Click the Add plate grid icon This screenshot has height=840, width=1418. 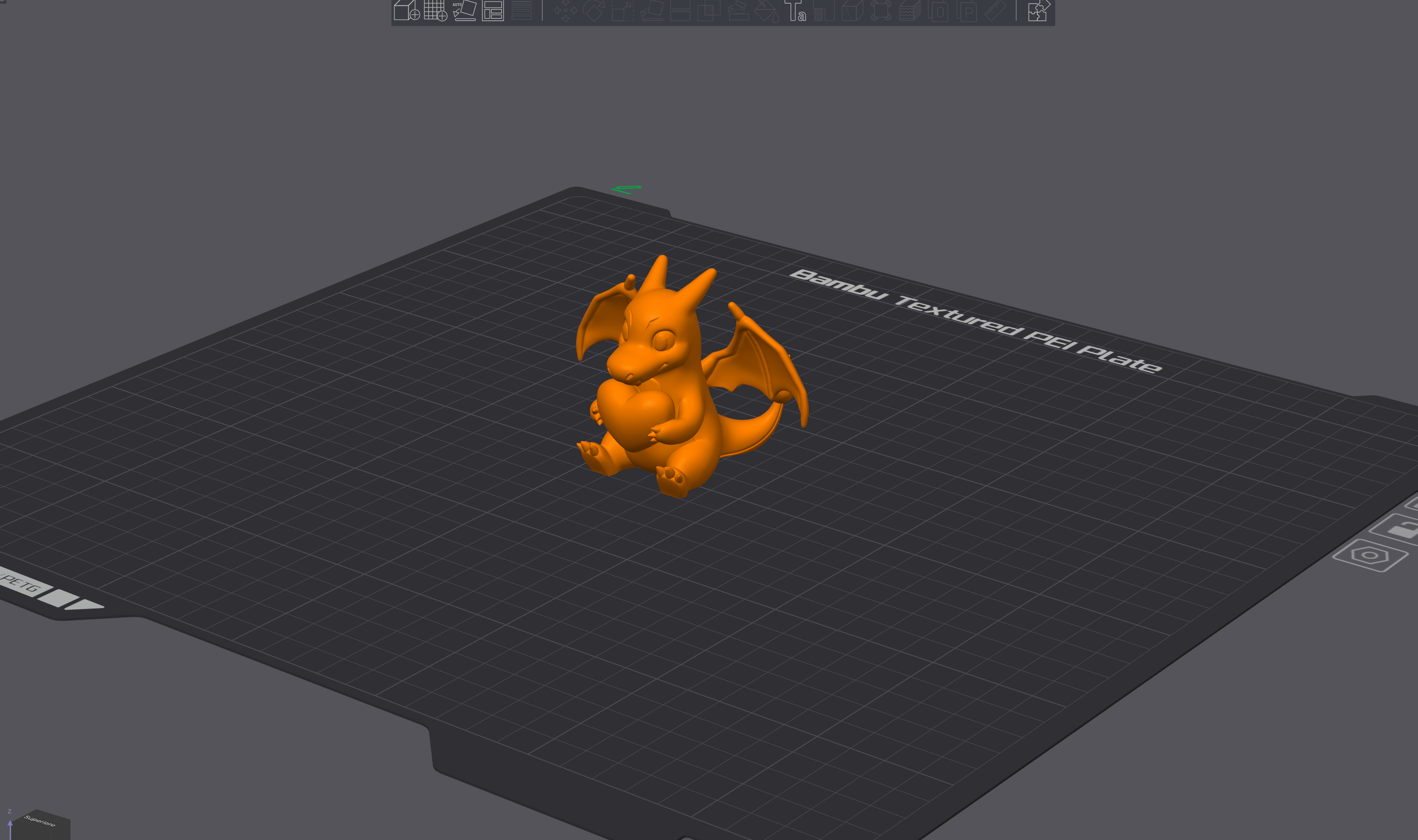point(435,10)
